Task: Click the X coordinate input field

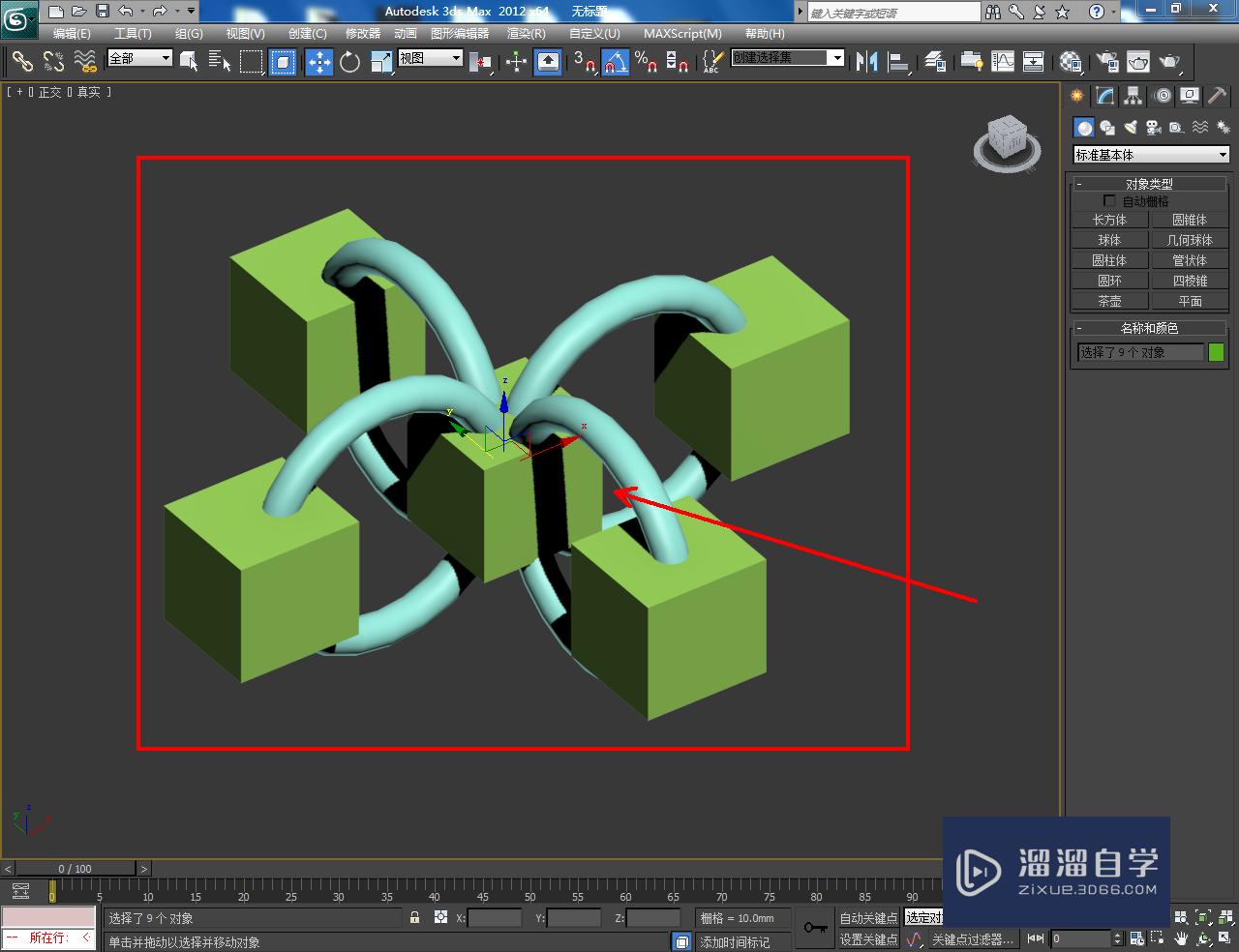Action: [x=494, y=918]
